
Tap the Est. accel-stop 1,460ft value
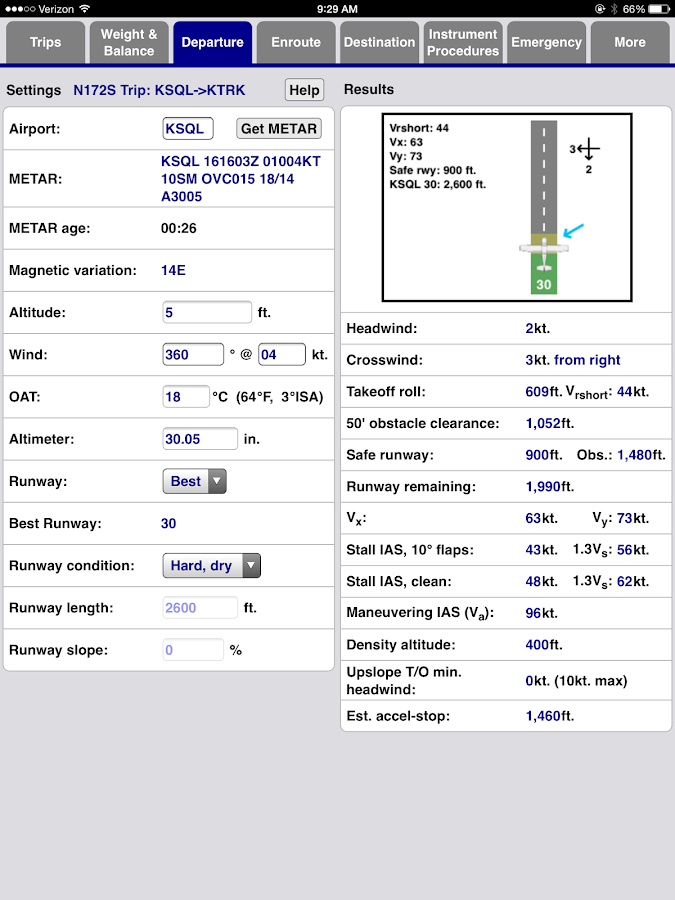point(550,716)
